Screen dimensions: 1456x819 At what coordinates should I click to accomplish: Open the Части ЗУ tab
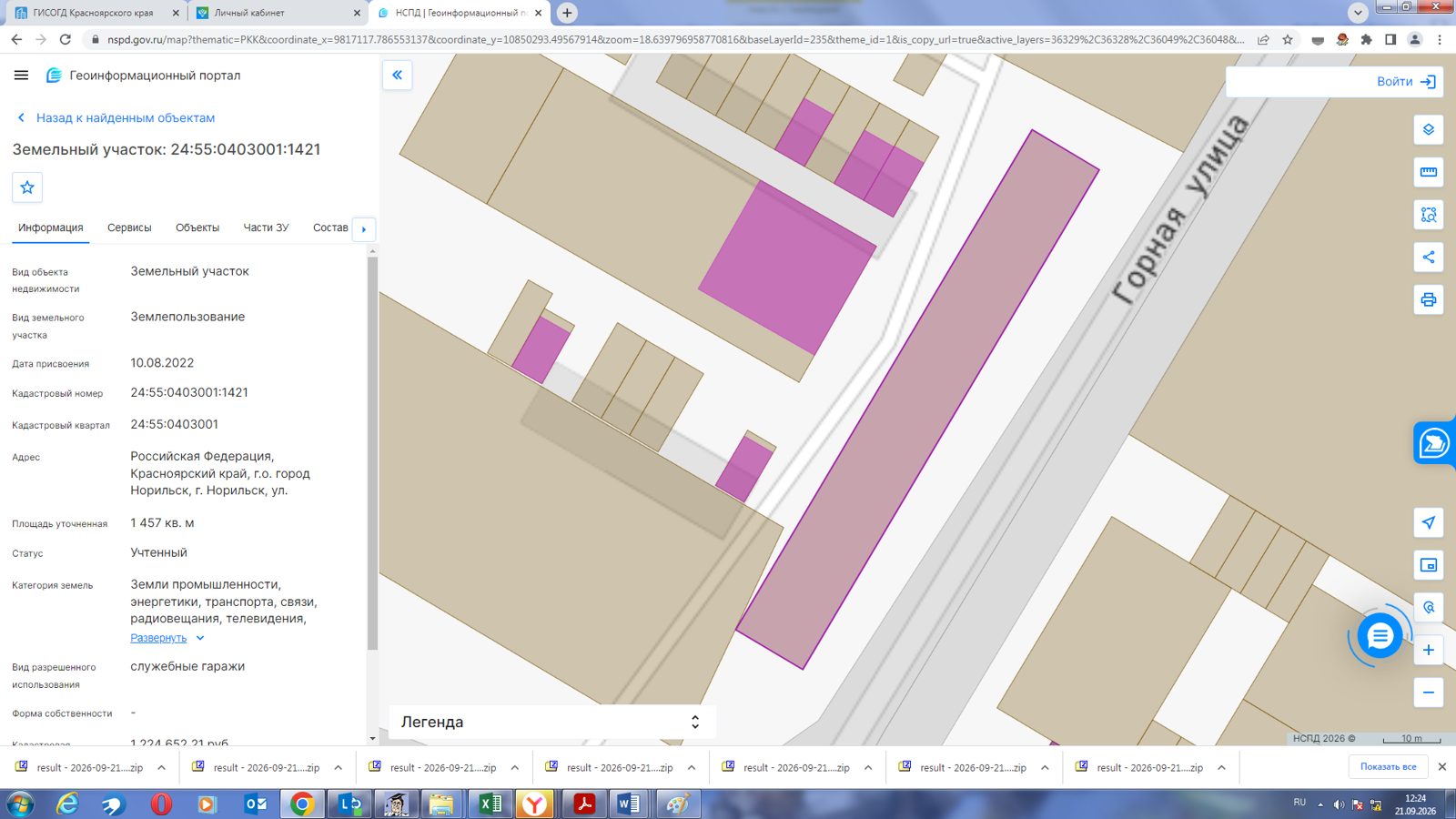pos(266,227)
